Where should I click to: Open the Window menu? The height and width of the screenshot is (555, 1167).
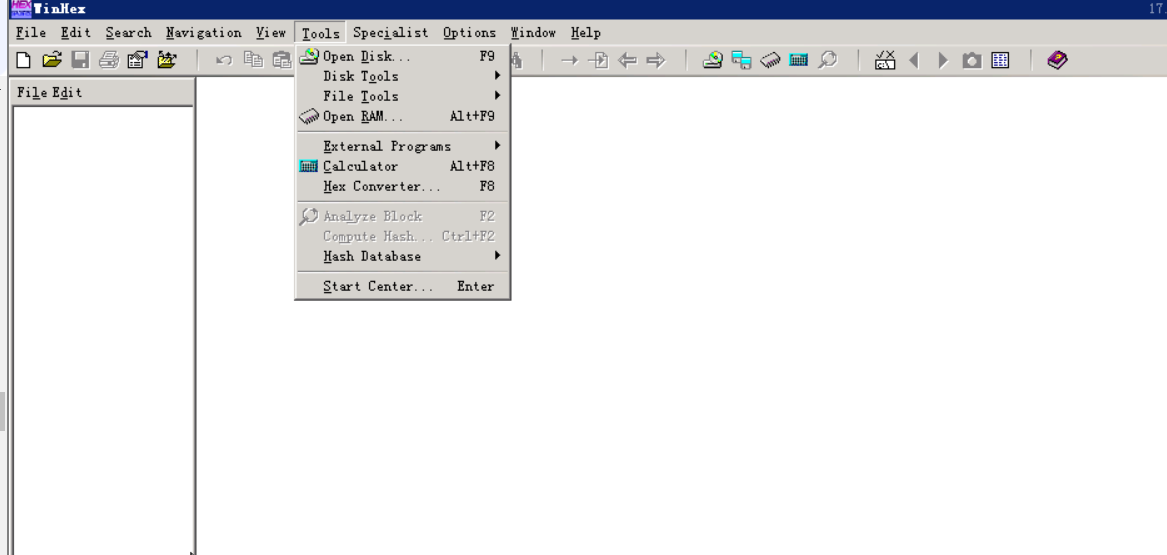tap(533, 33)
